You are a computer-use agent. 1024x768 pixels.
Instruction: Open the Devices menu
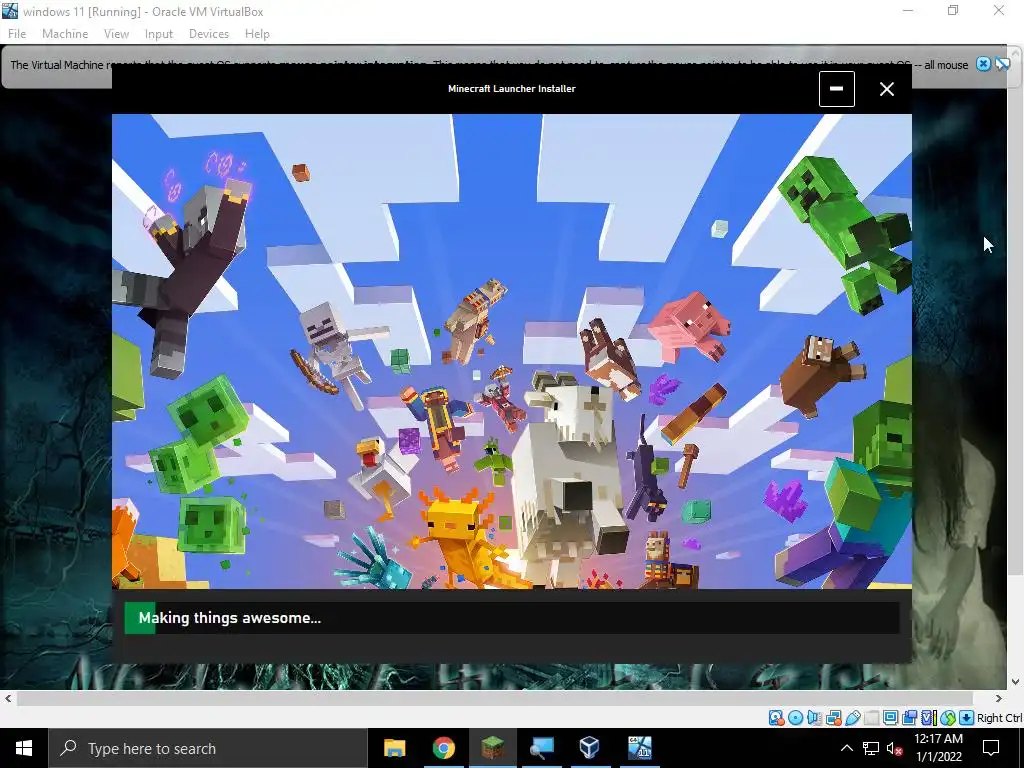(208, 34)
